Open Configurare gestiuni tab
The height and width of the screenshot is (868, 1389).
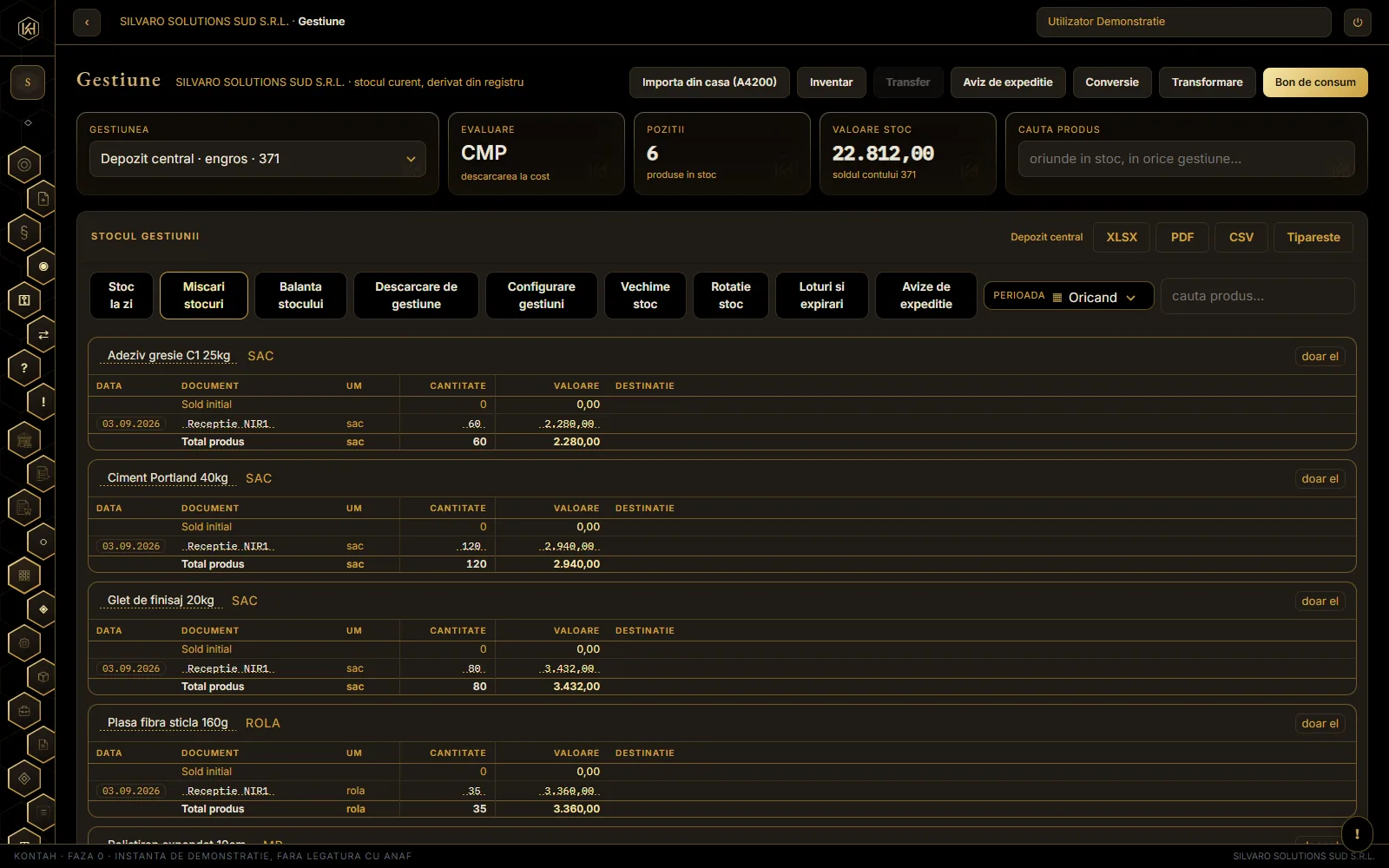542,296
